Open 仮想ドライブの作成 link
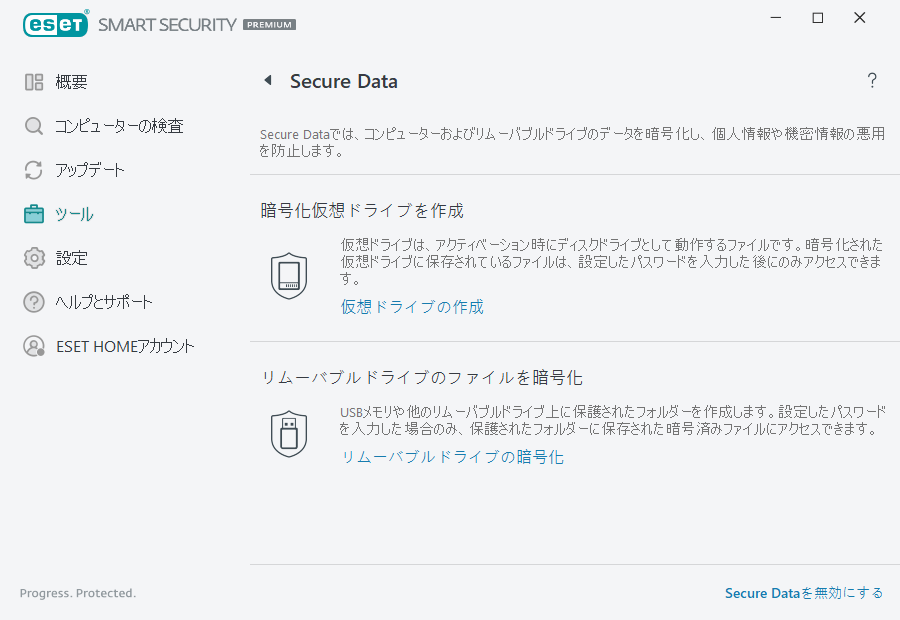Image resolution: width=900 pixels, height=620 pixels. (x=412, y=309)
